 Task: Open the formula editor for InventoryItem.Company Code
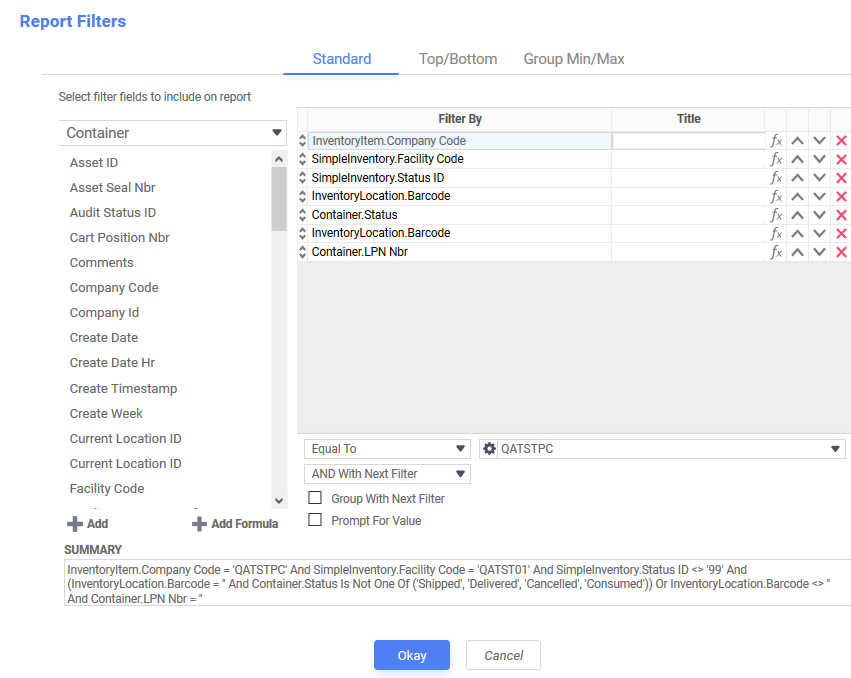777,140
